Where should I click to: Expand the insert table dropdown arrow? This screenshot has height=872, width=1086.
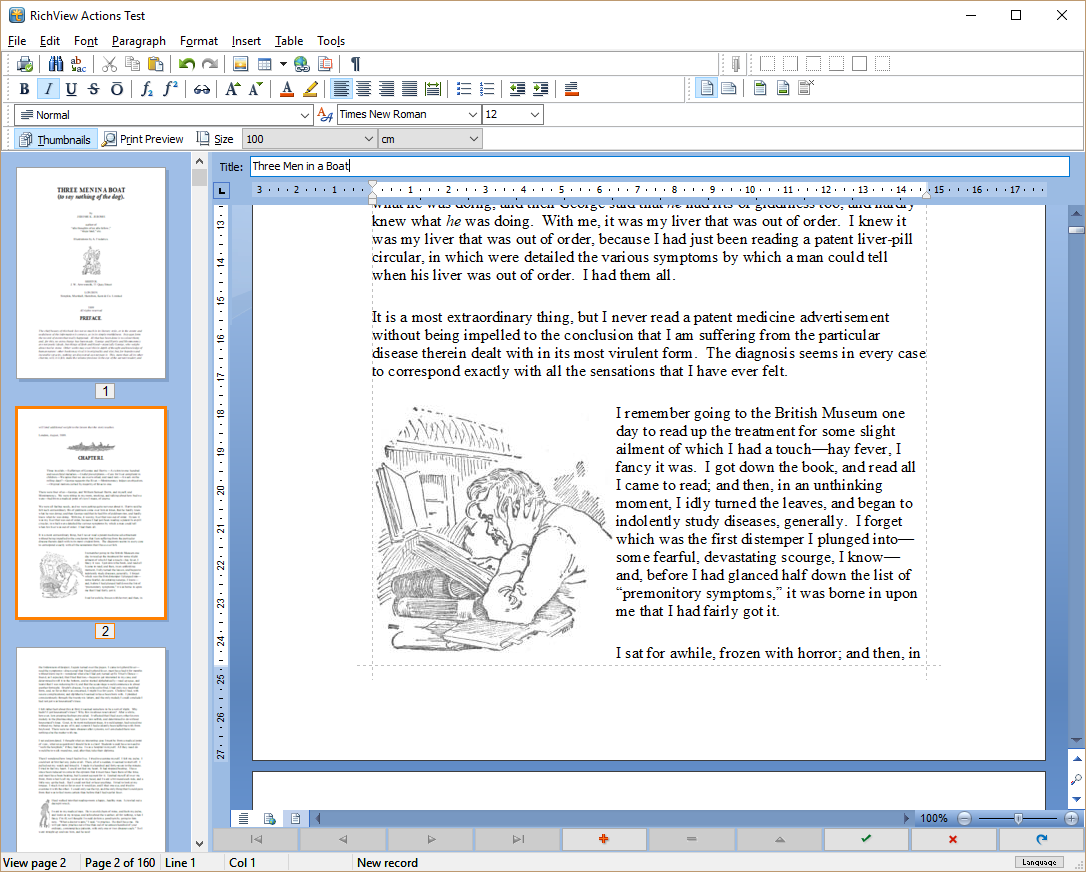click(x=283, y=64)
